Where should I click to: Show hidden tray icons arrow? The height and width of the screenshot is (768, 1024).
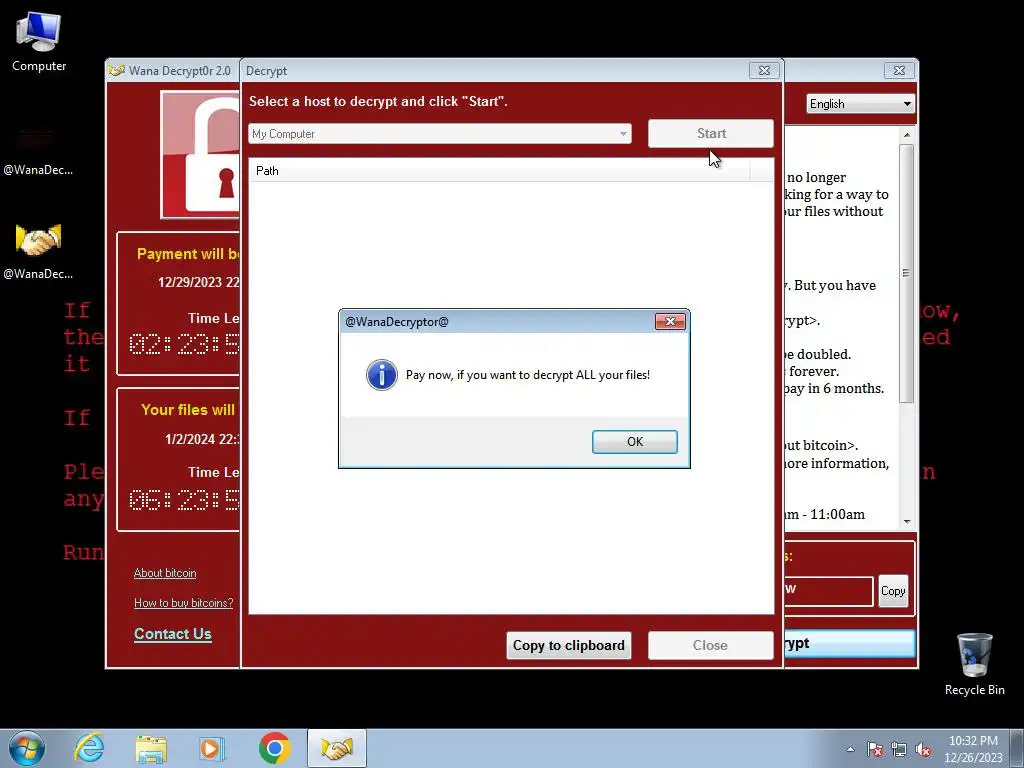850,749
